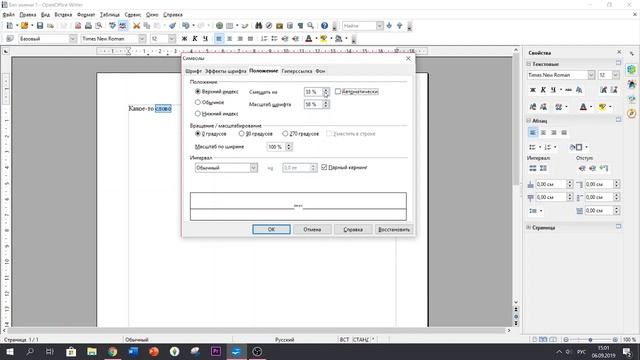Open the sidebar font size dropdown
The height and width of the screenshot is (360, 640).
(x=616, y=75)
